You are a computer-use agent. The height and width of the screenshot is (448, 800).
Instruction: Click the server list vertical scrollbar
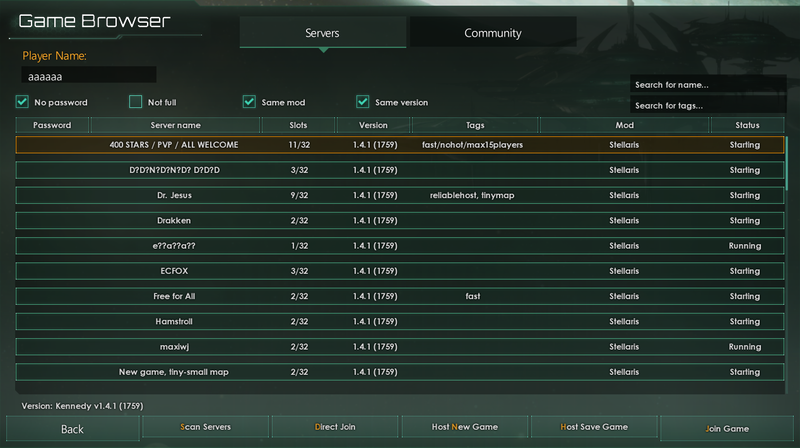[x=787, y=163]
